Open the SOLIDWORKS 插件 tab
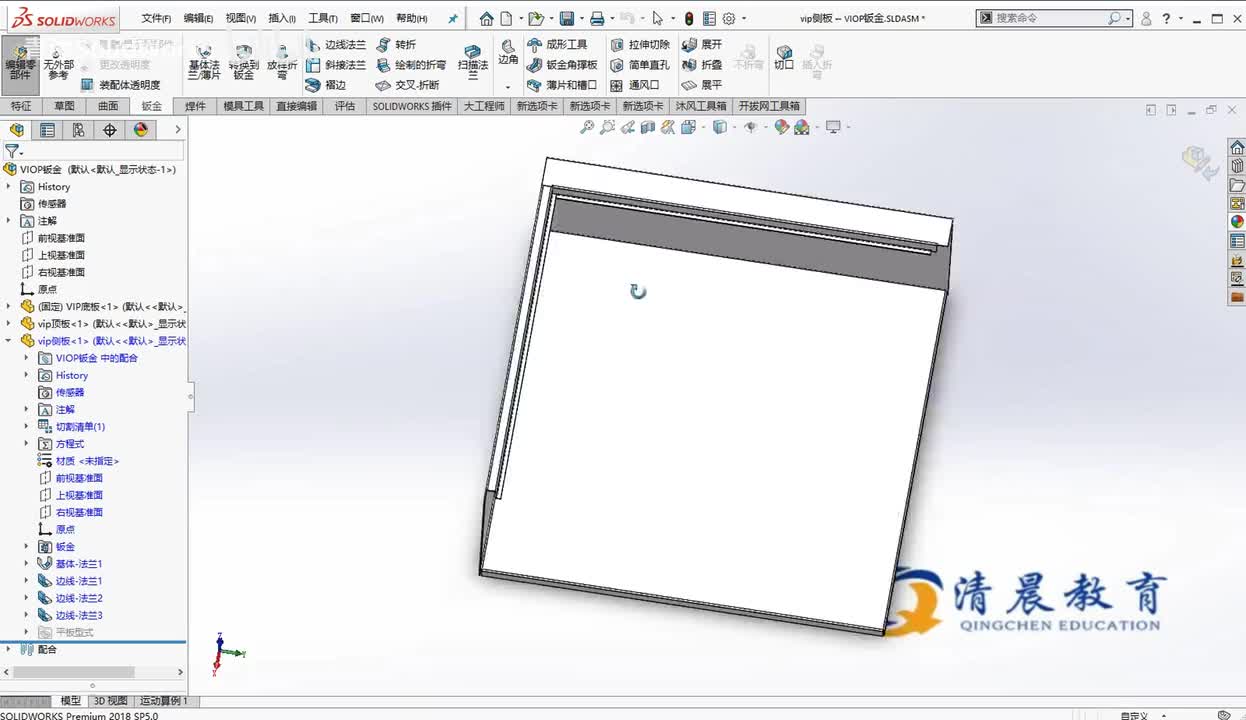 pos(412,106)
